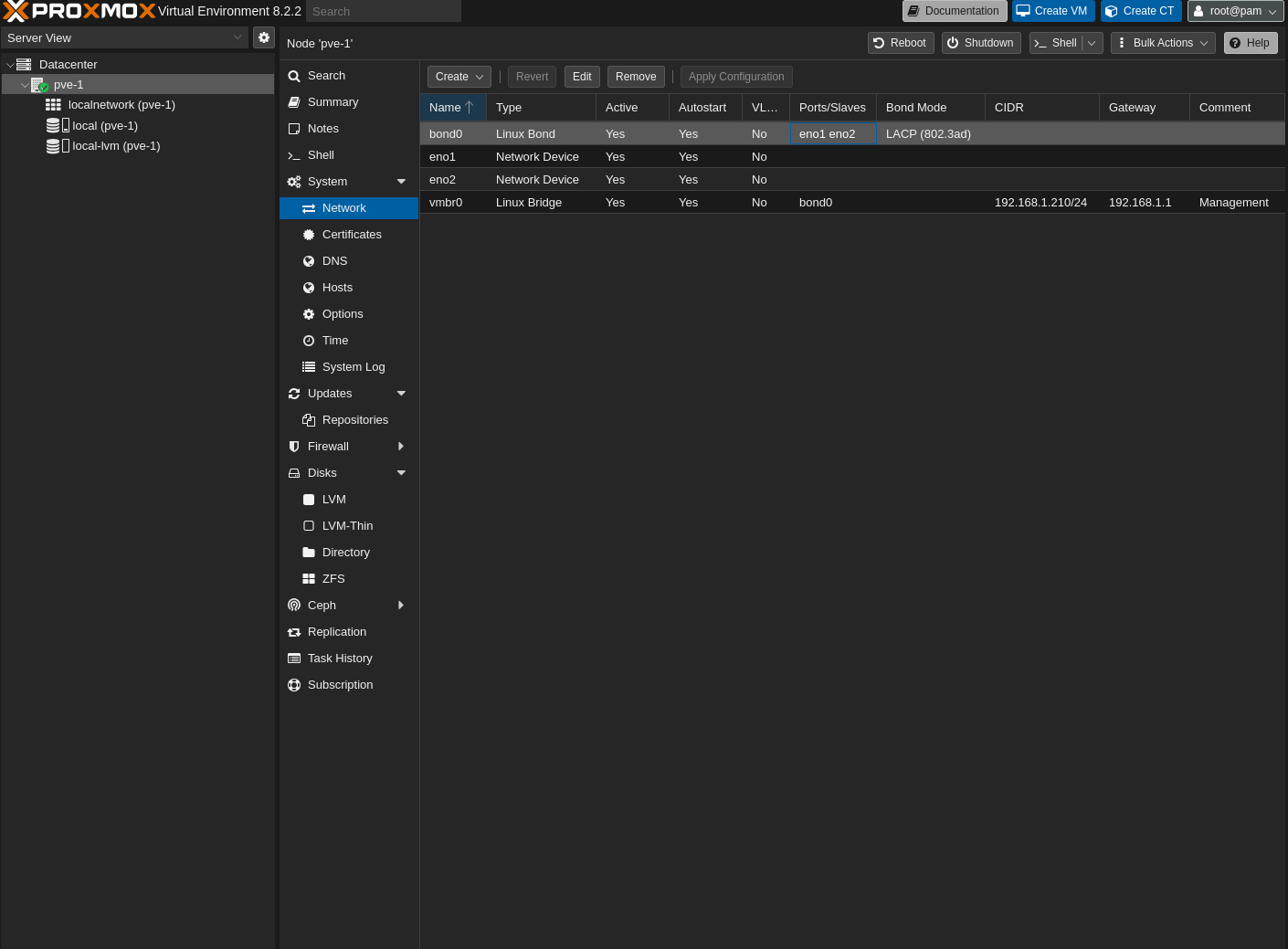Screen dimensions: 1288x949
Task: Click the Repositories icon under Updates
Action: coord(309,420)
